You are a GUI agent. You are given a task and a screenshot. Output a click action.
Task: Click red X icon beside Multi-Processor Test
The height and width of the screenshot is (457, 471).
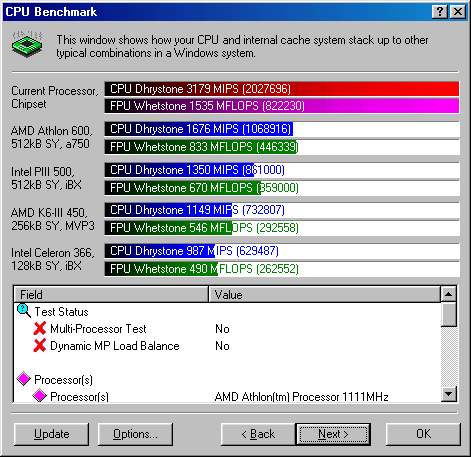tap(40, 328)
